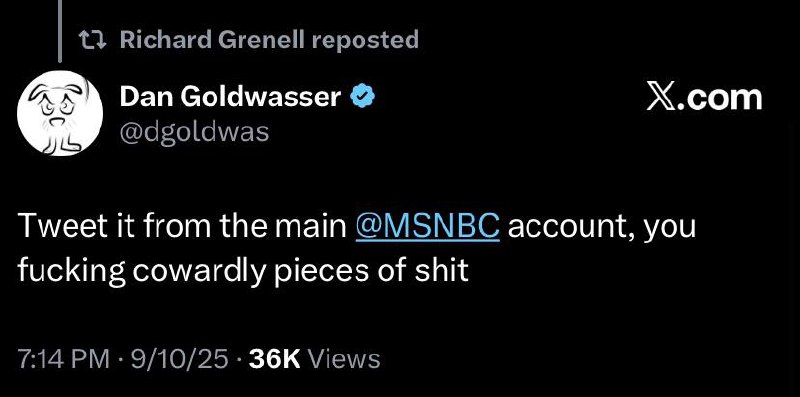800x397 pixels.
Task: Click the 9/10/25 date
Action: pos(179,359)
